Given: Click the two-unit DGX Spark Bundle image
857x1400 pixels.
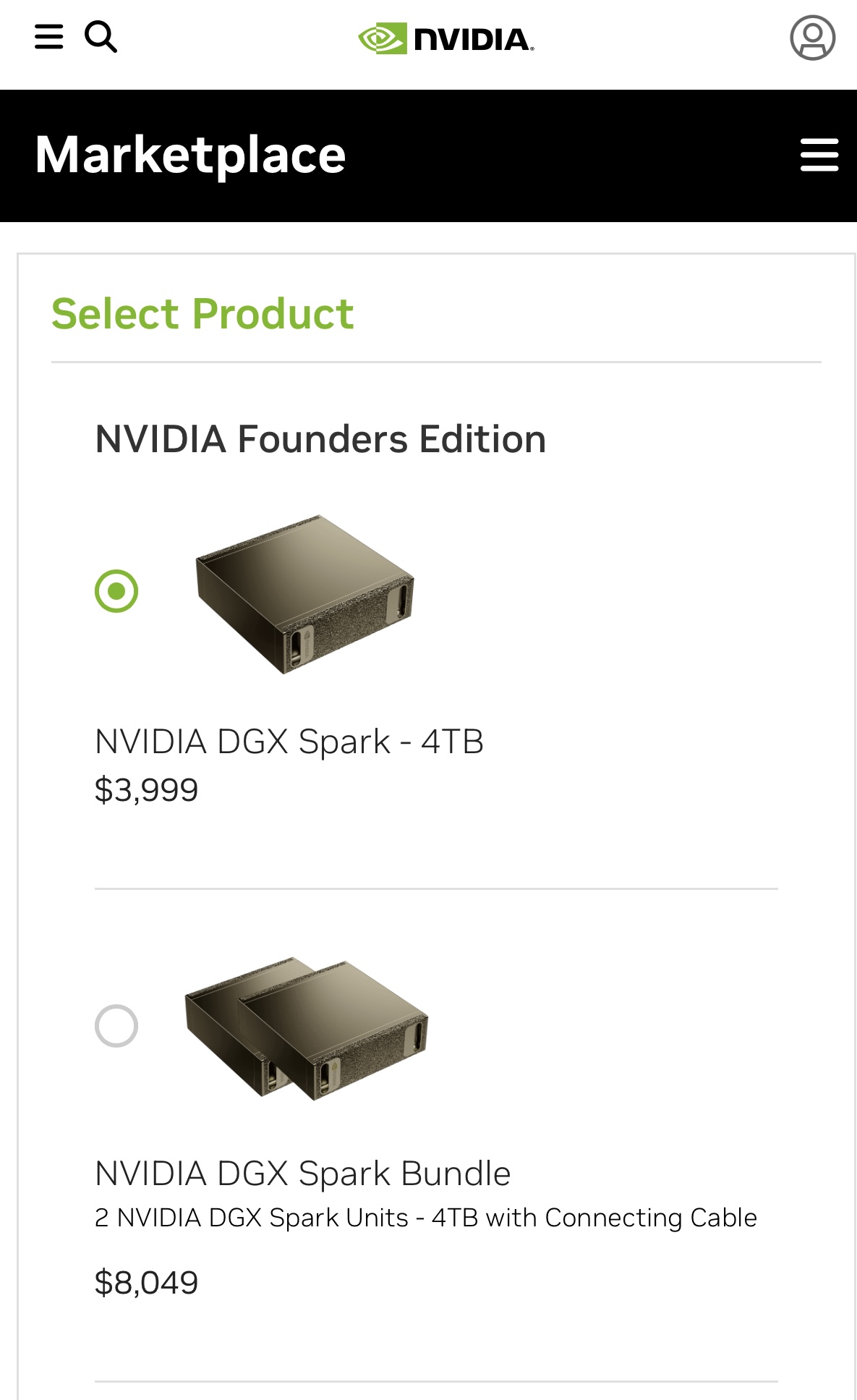Looking at the screenshot, I should tap(307, 1027).
